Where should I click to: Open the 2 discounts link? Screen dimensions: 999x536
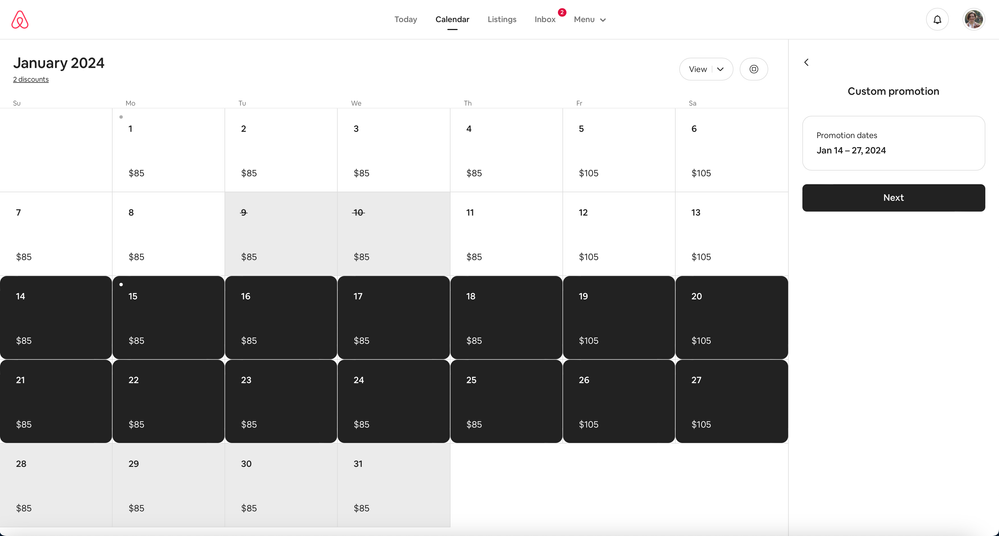pos(31,80)
